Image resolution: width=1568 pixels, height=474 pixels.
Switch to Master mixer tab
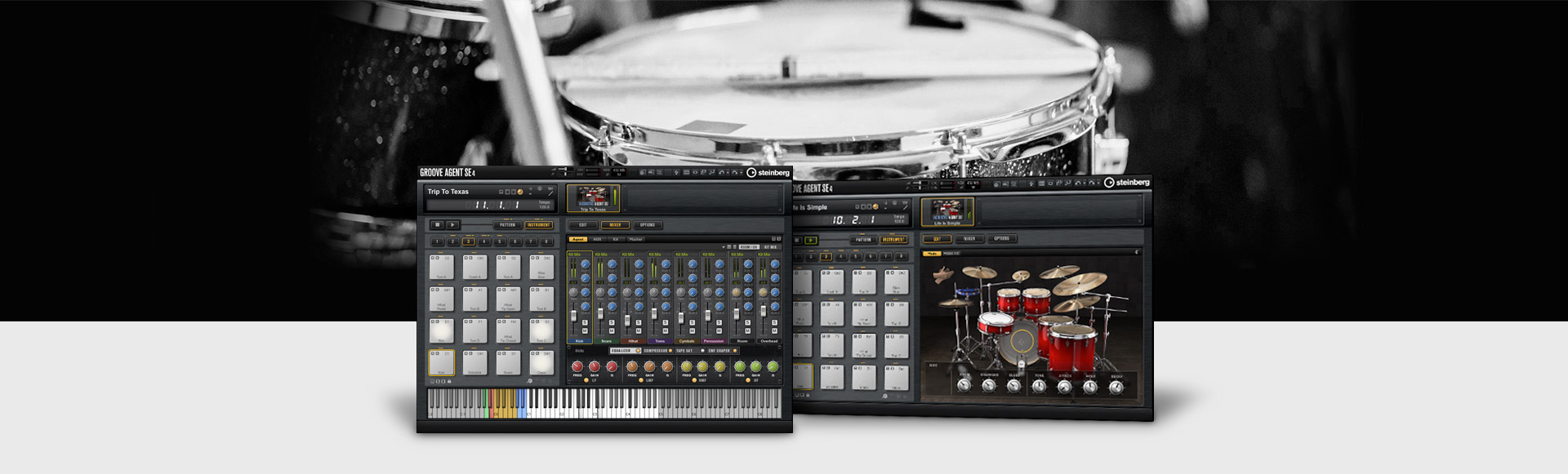[x=635, y=239]
